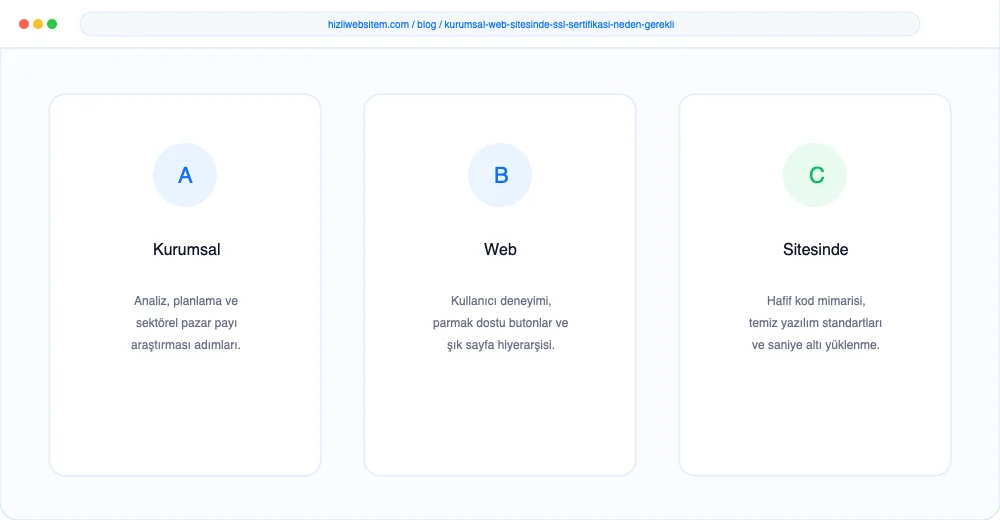
Task: Select the text 'Analiz, planlama ve'
Action: [186, 301]
